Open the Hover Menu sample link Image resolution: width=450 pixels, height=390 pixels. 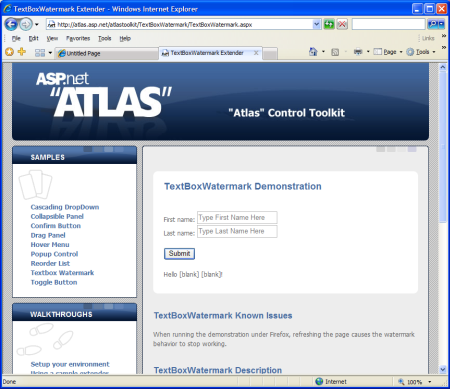(x=50, y=244)
